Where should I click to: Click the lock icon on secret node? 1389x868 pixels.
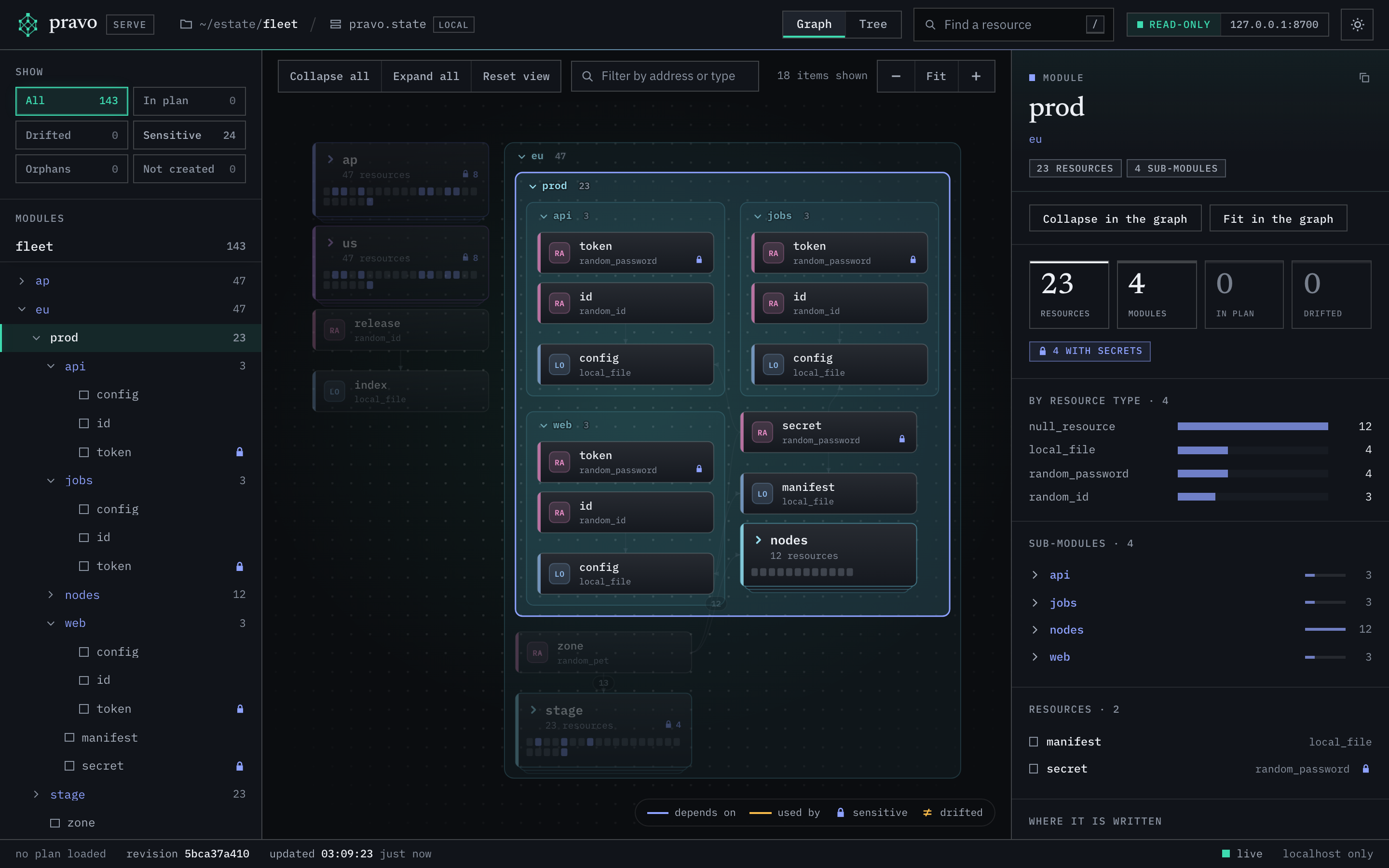[902, 439]
